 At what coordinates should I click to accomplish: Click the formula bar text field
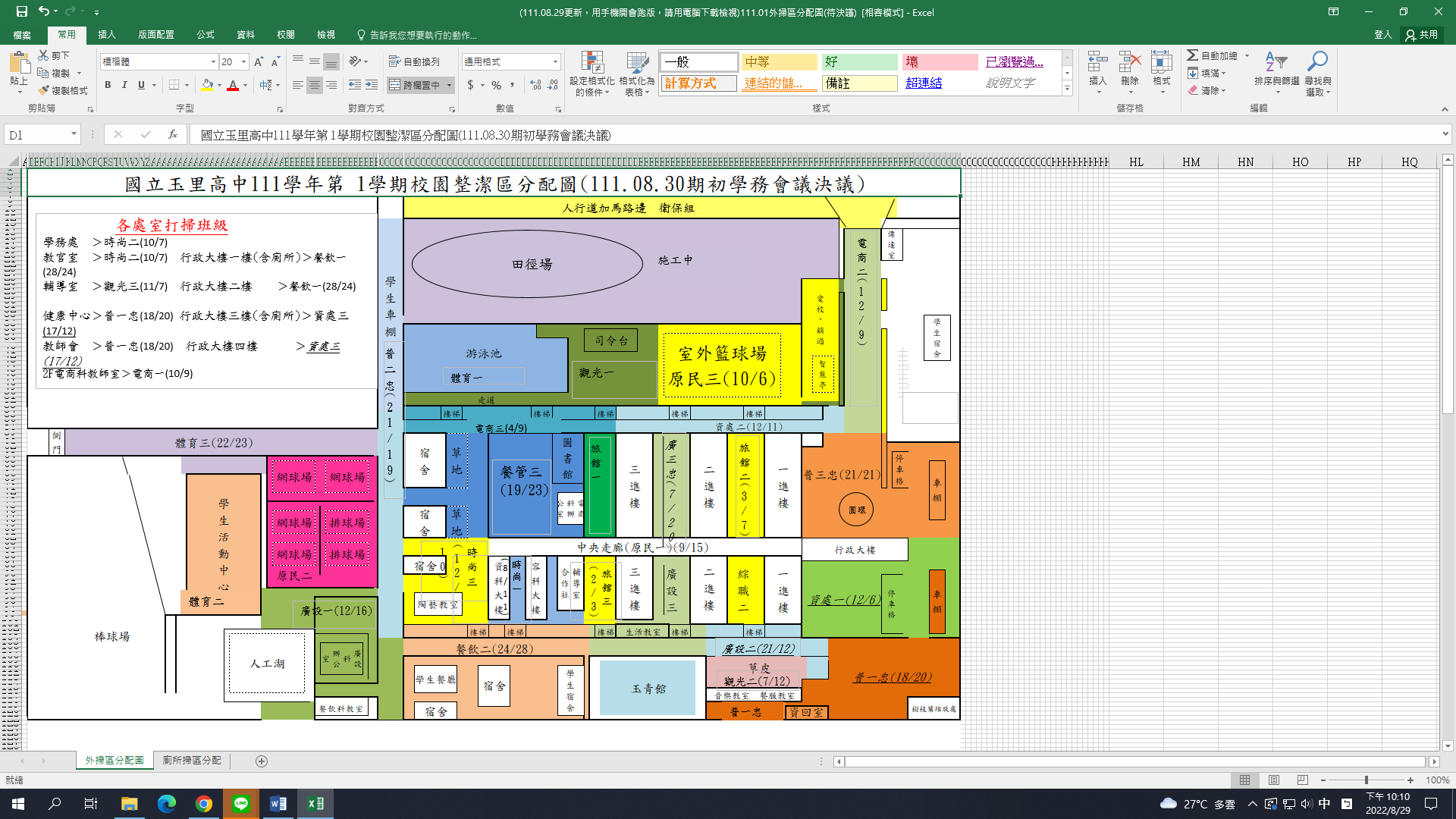pyautogui.click(x=815, y=135)
